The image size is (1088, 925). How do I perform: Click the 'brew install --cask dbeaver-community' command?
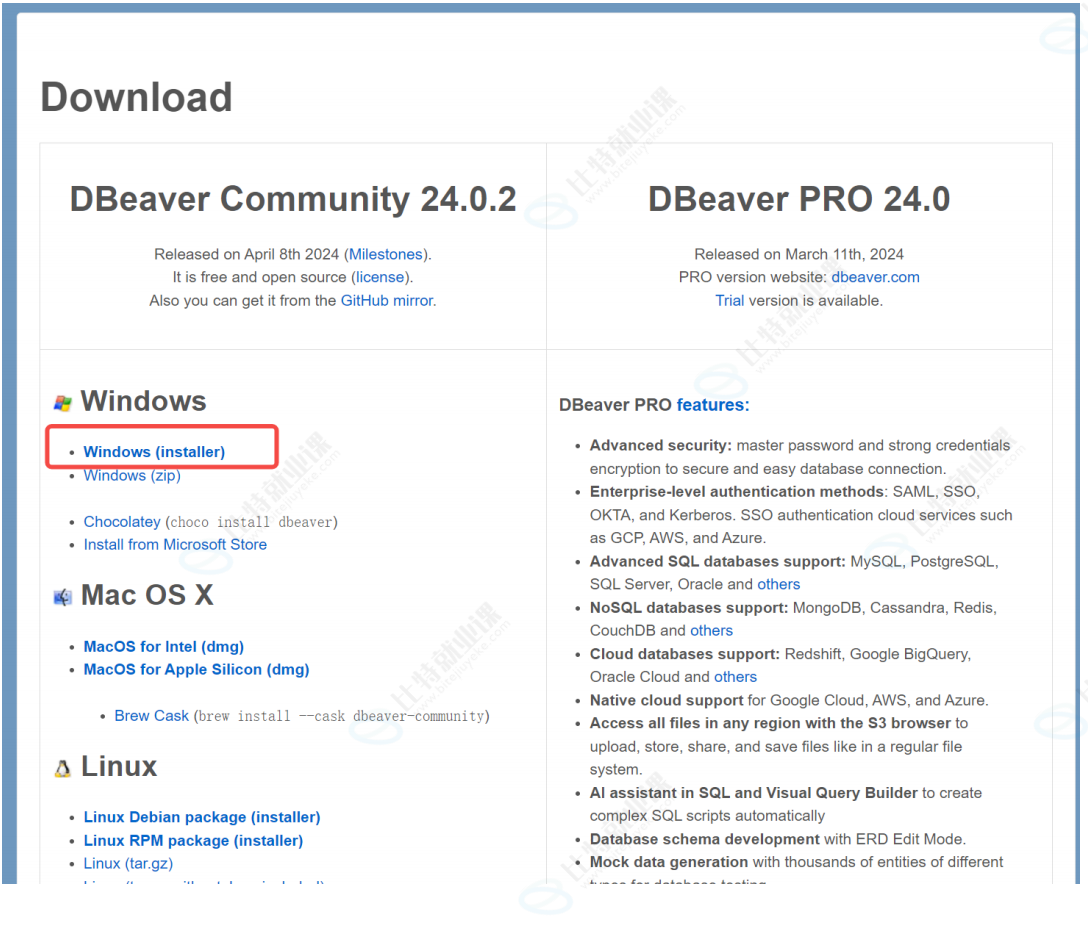pos(341,716)
